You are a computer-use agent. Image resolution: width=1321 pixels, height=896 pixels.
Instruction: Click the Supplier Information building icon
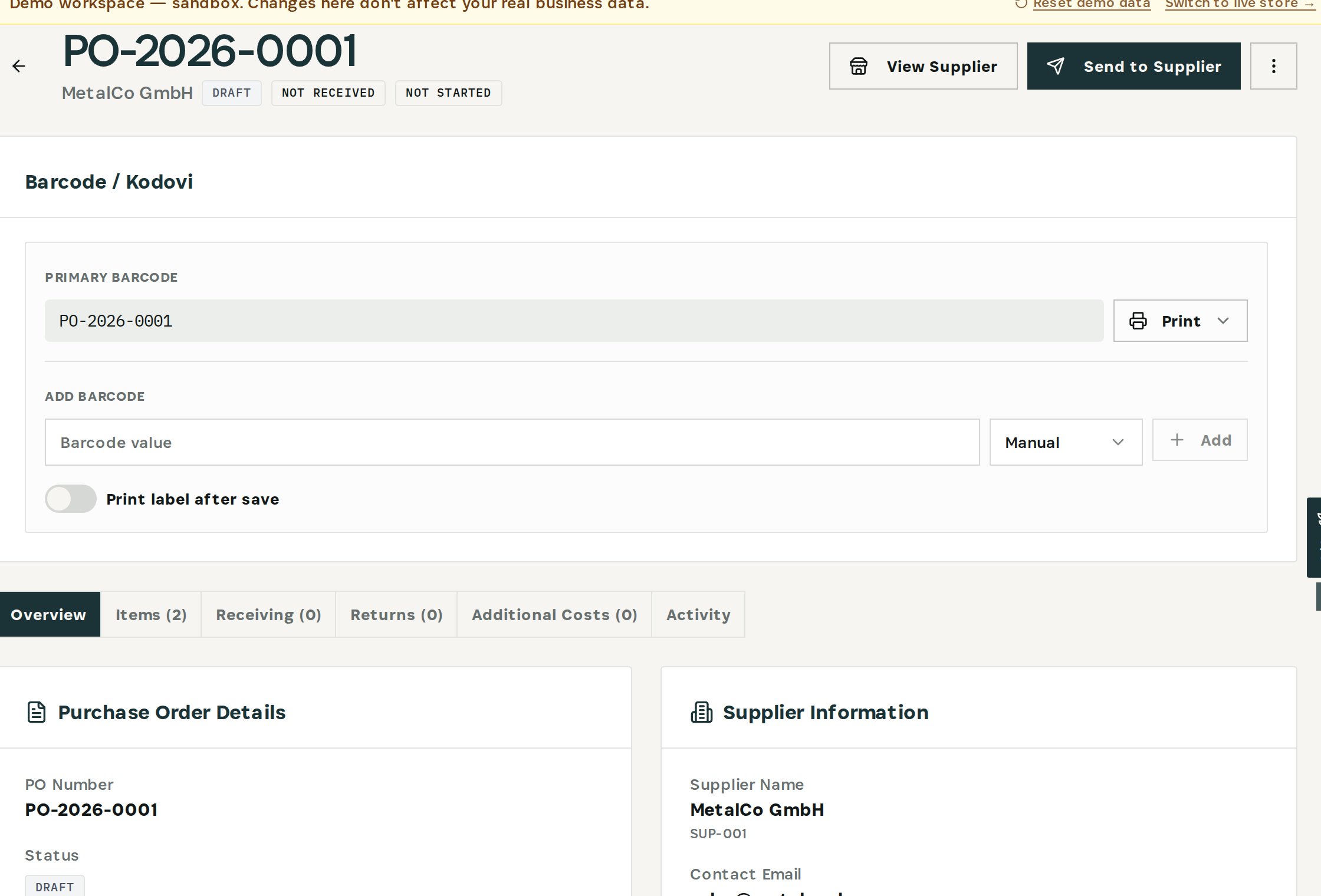[702, 712]
